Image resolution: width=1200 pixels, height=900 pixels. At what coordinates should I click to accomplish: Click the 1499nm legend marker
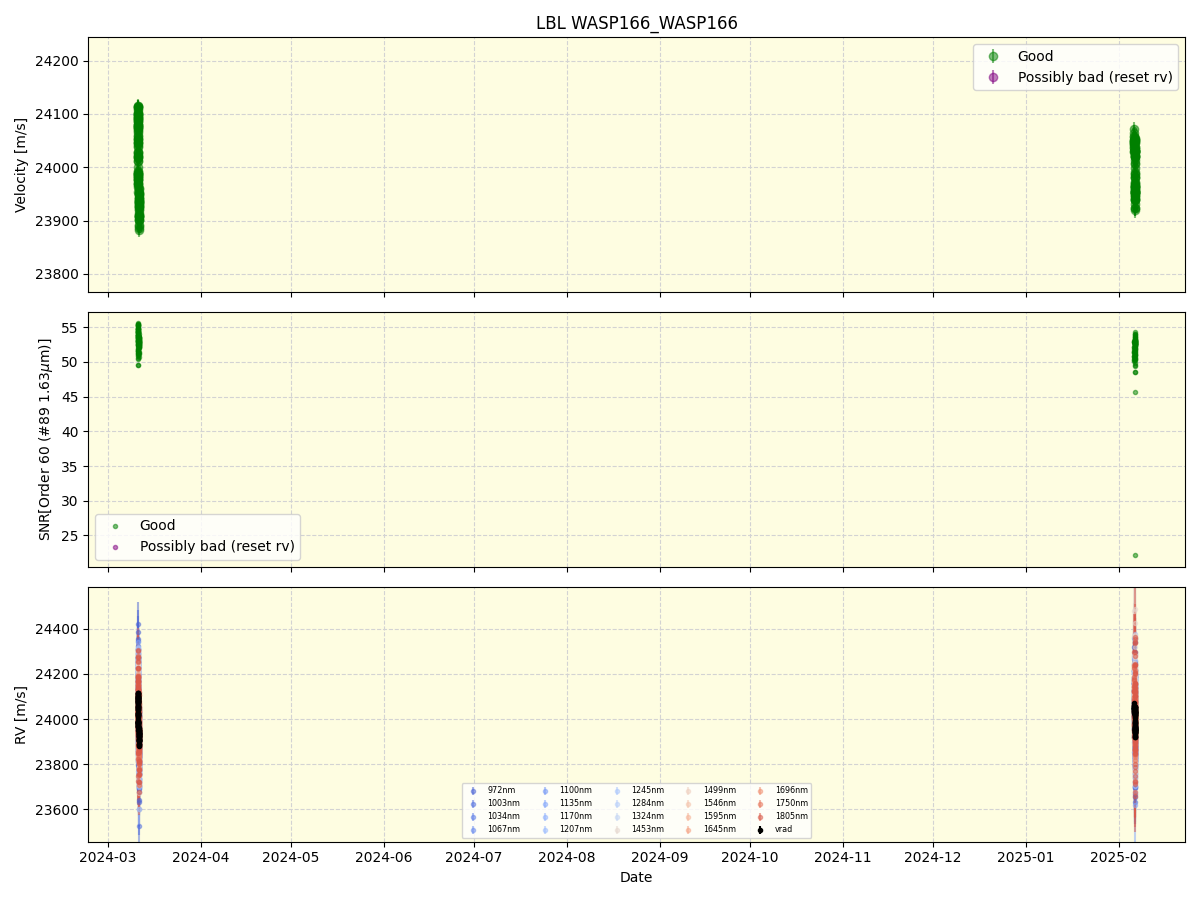688,791
